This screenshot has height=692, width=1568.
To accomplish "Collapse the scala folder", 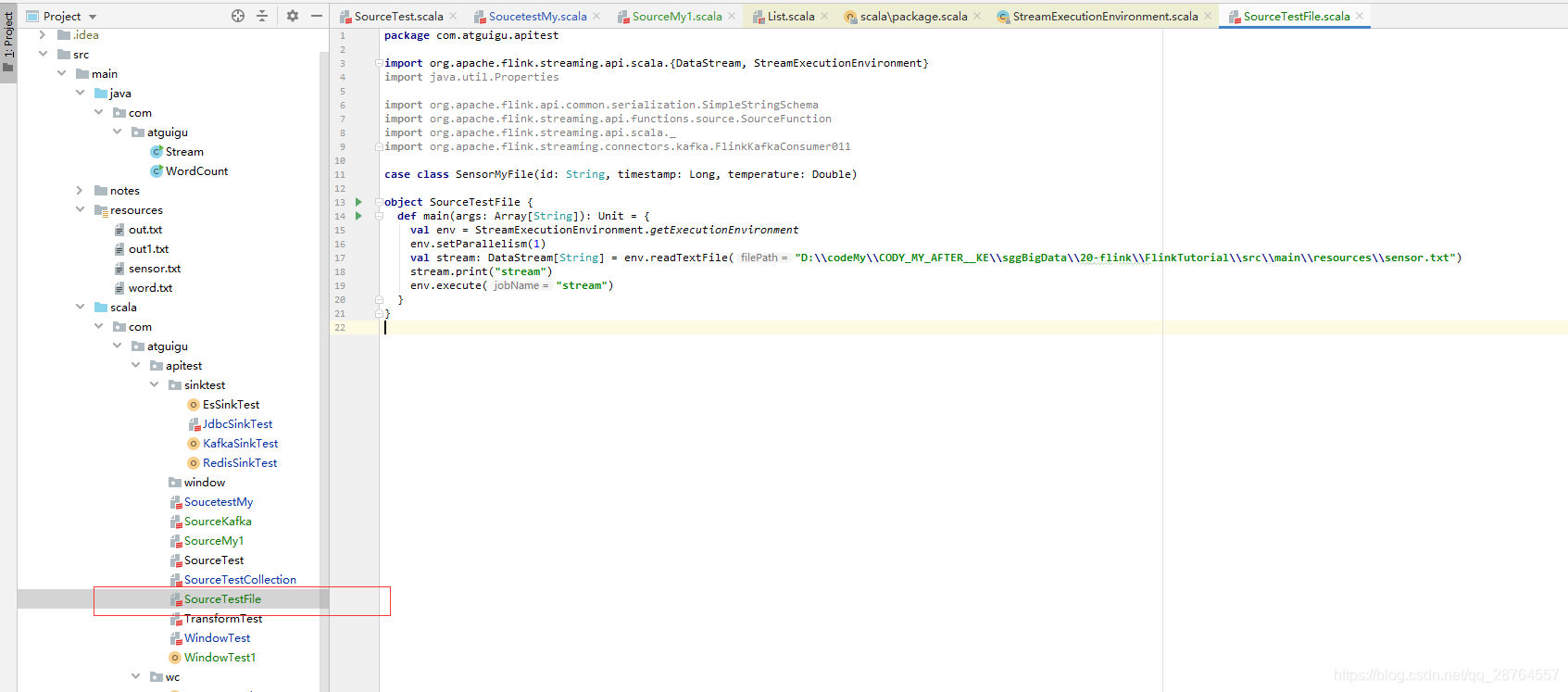I will tap(80, 308).
